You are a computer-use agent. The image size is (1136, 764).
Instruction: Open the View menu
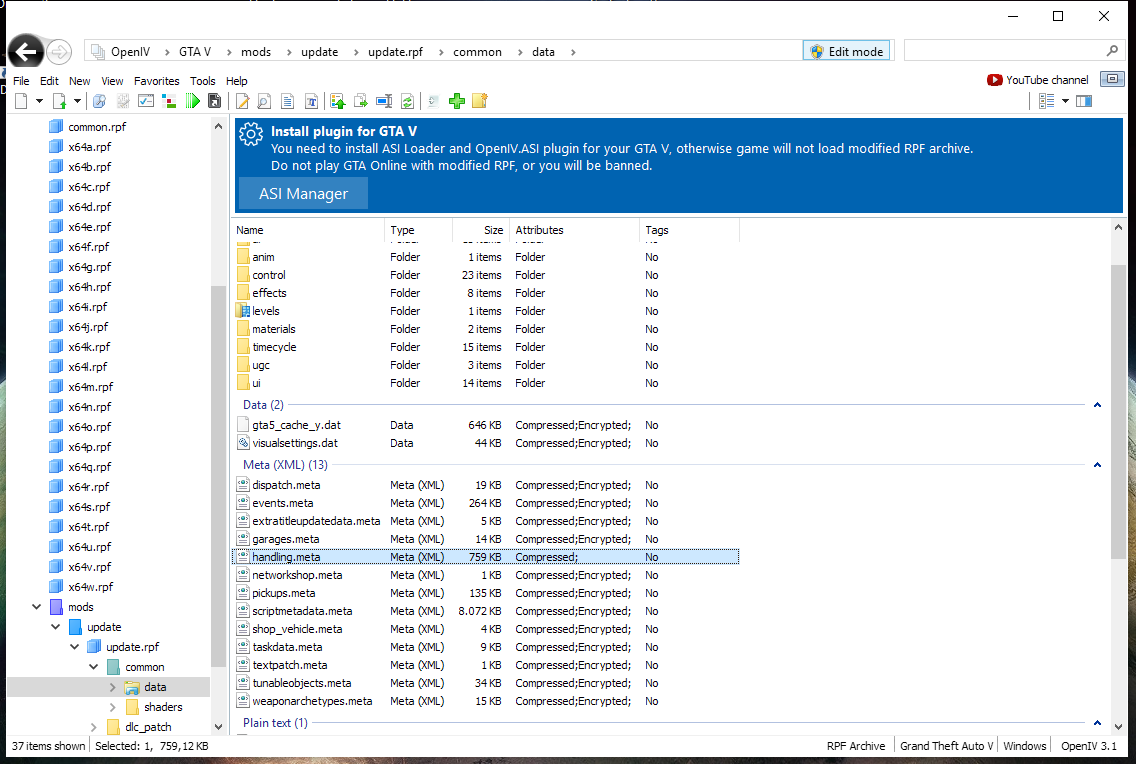(112, 81)
